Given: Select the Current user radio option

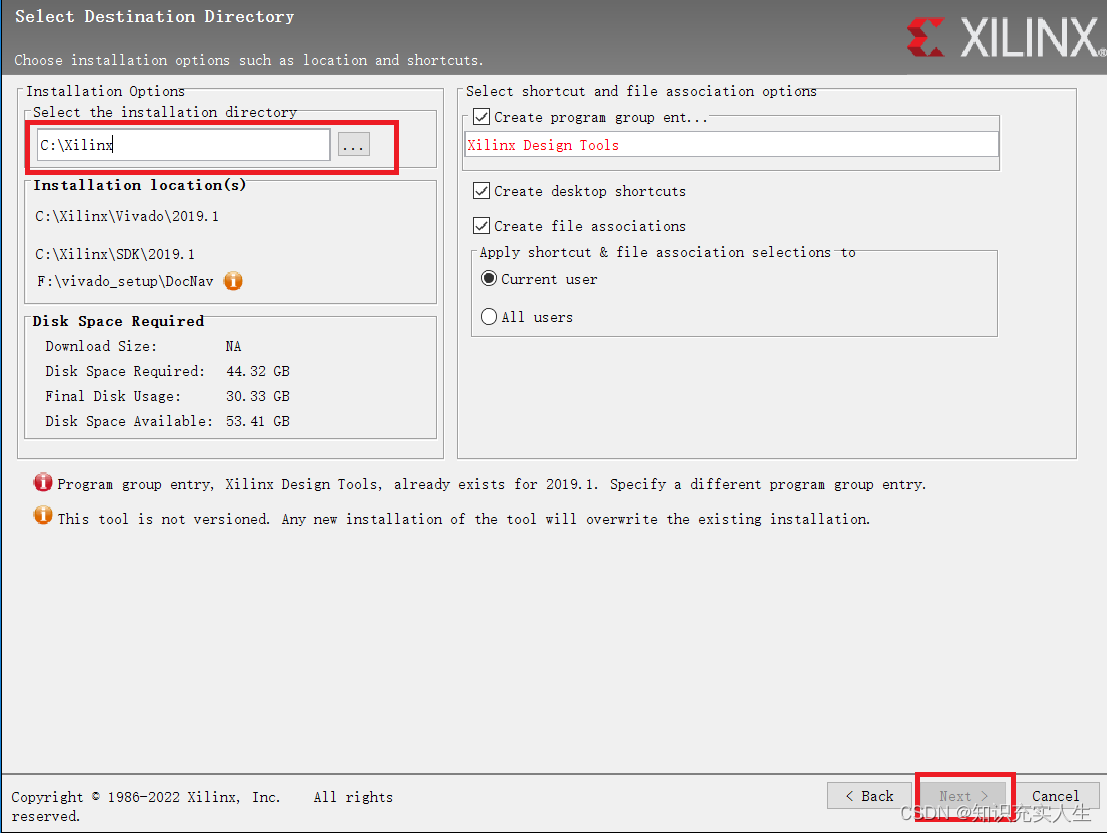Looking at the screenshot, I should click(489, 279).
